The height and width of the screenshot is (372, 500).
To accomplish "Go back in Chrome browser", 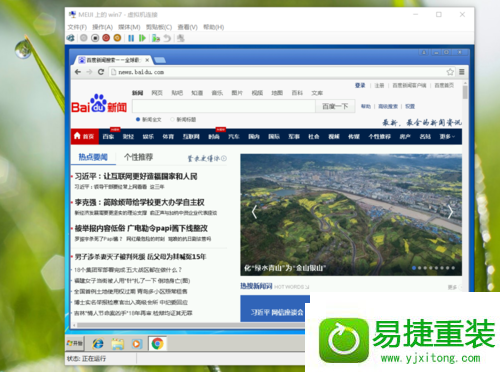I will point(78,72).
